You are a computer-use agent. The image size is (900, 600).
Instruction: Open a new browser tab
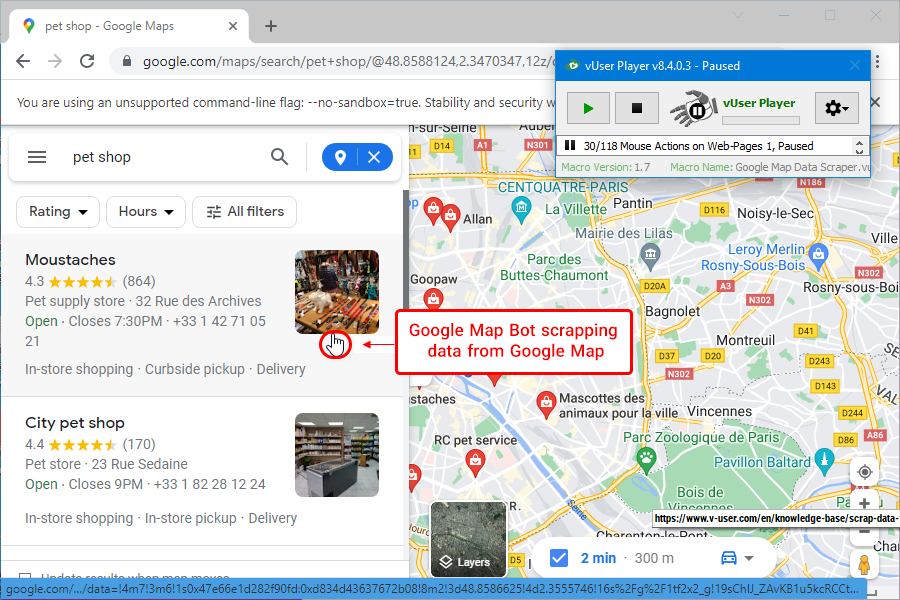271,26
